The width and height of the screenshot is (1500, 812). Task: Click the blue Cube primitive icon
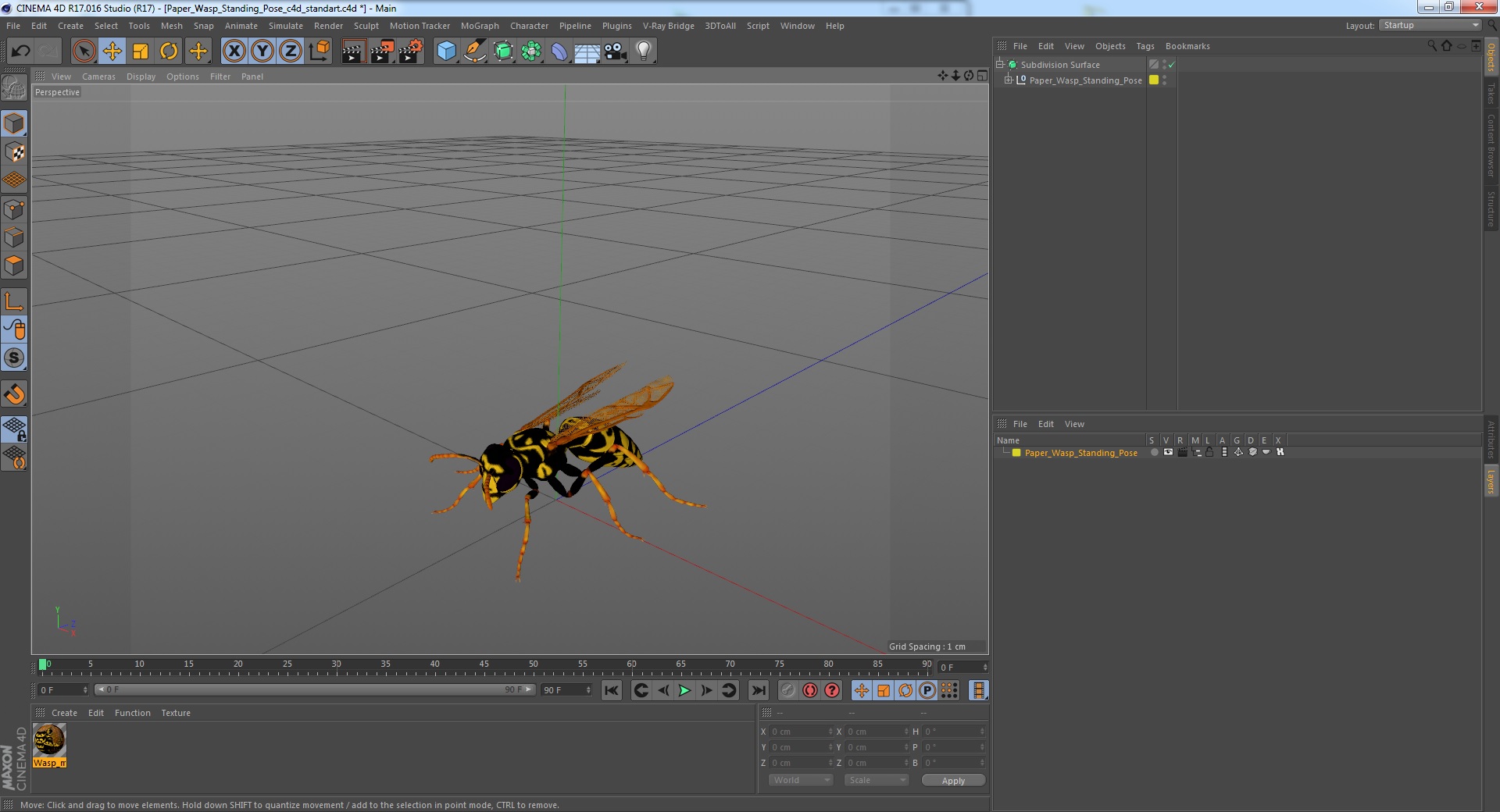(446, 52)
